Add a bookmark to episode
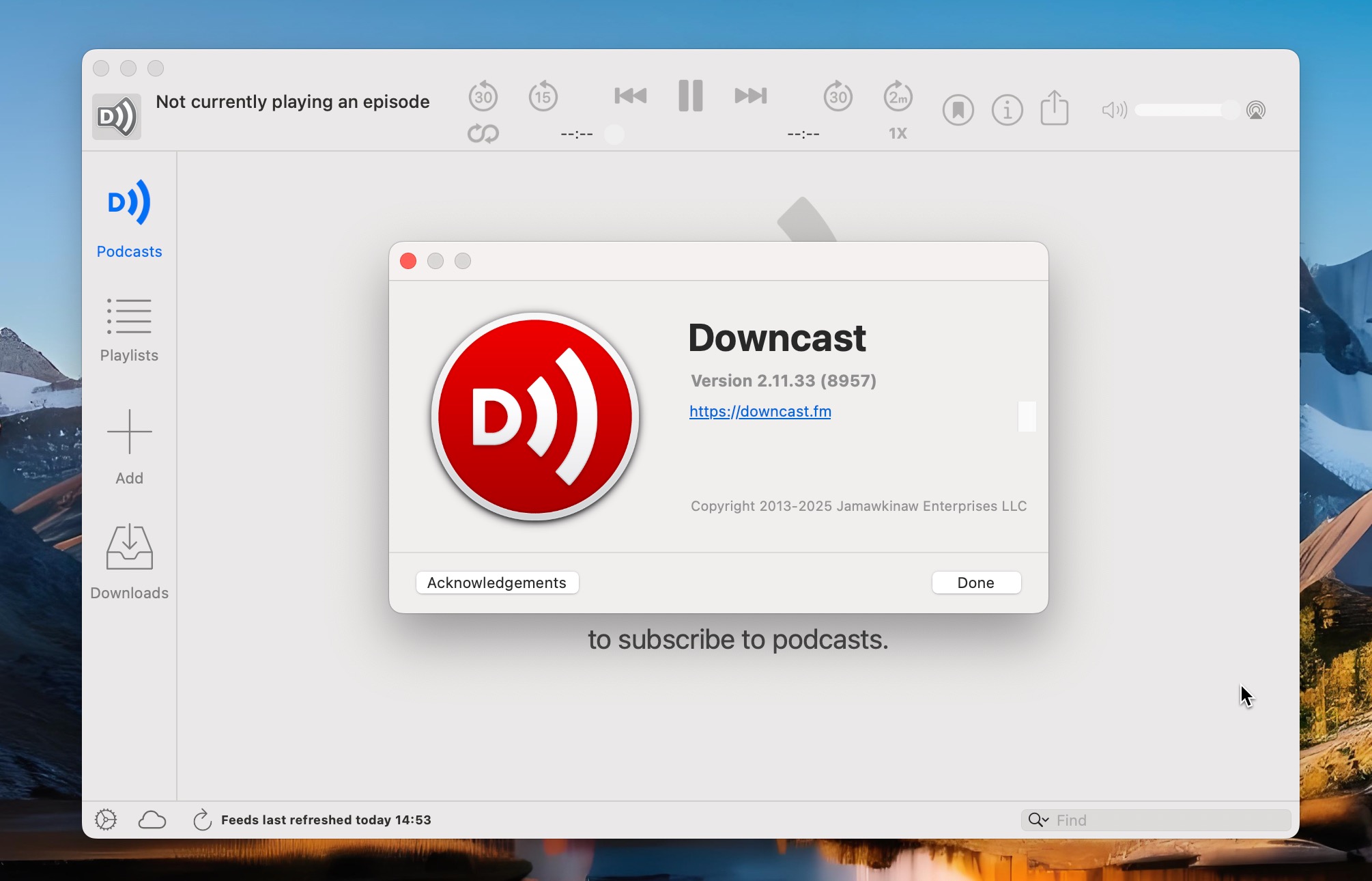 [x=958, y=110]
